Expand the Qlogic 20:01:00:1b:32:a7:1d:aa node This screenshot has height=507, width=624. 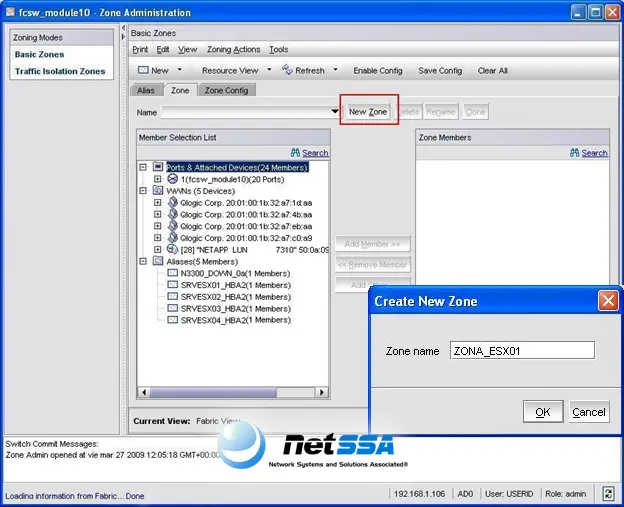[158, 203]
